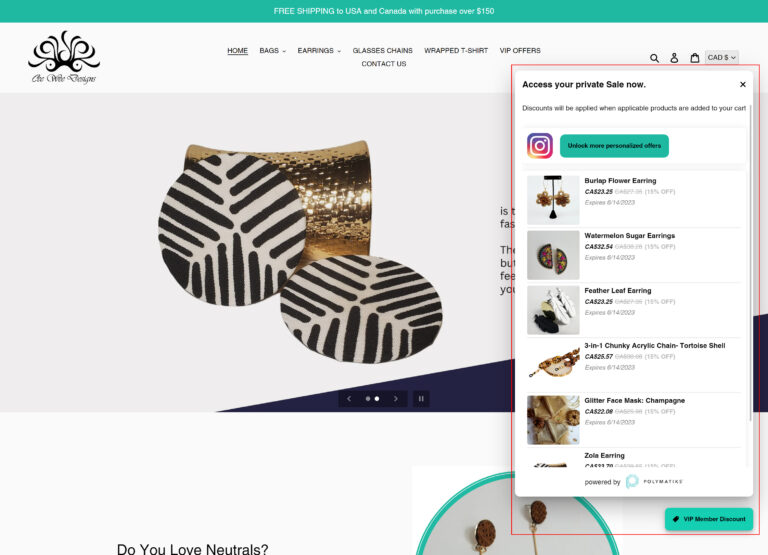Open 3-in-1 Chunky Acrylic Chain product link
The height and width of the screenshot is (555, 768).
[x=654, y=345]
